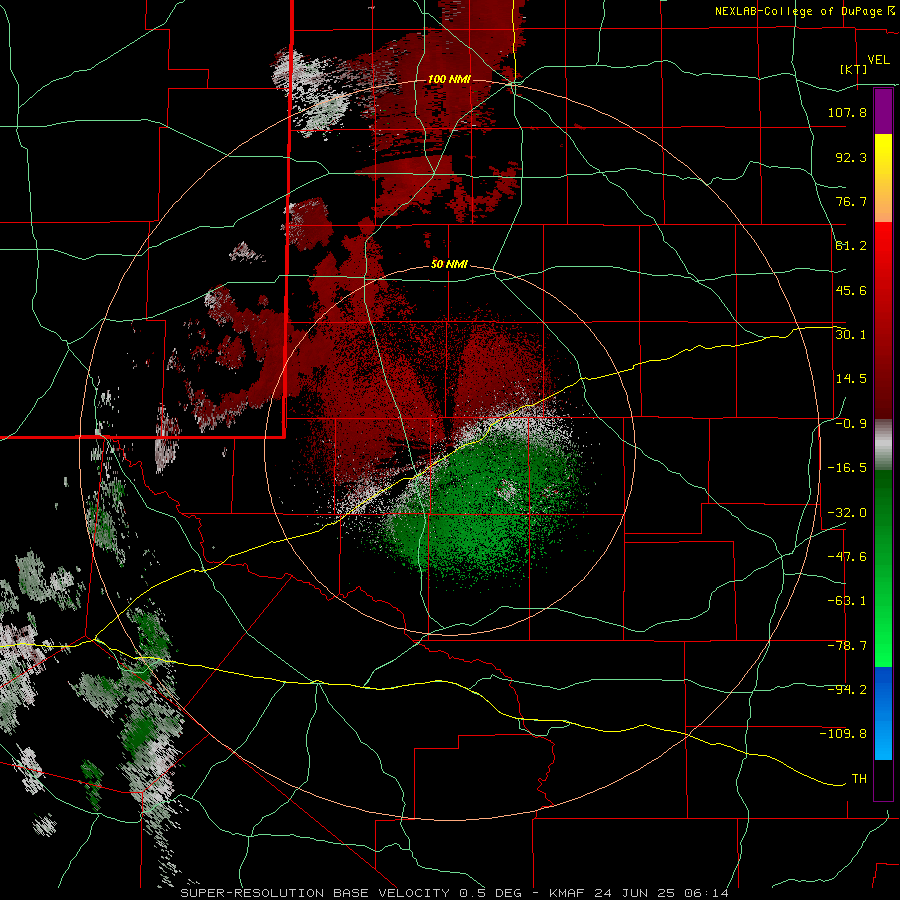Click the gray-white segment of the color bar
The height and width of the screenshot is (900, 900).
click(x=883, y=445)
